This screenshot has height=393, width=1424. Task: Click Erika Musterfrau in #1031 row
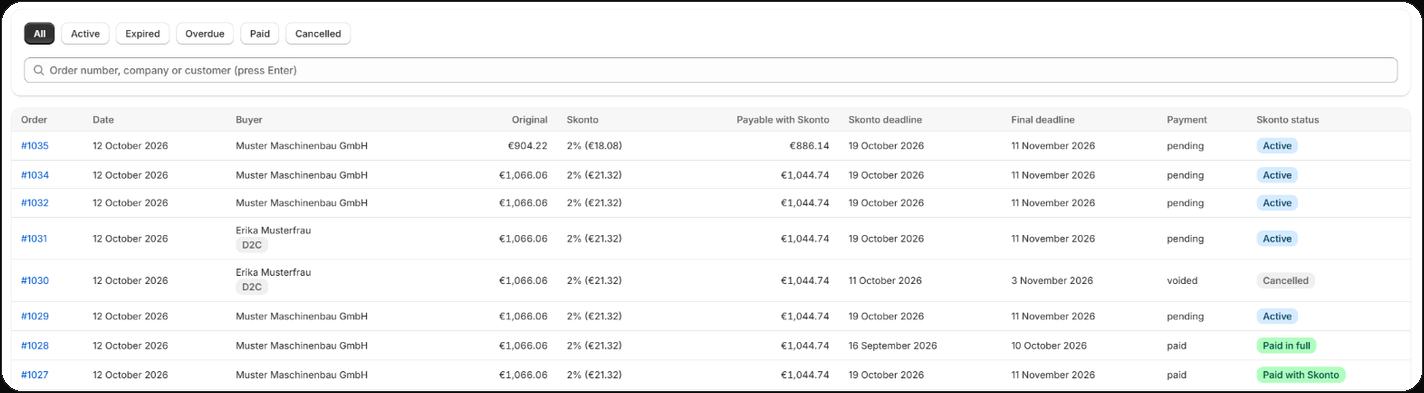click(273, 230)
